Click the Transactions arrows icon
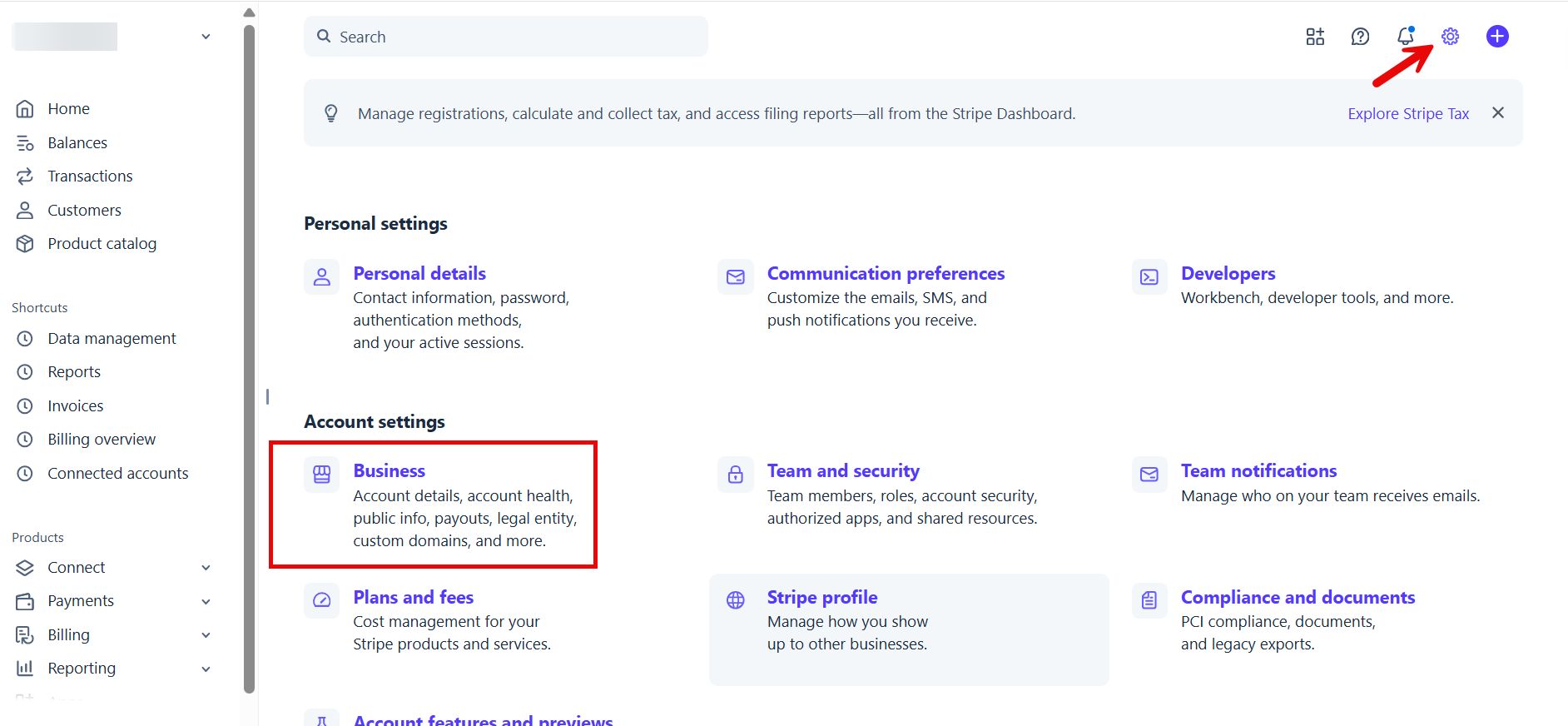This screenshot has height=726, width=1568. click(25, 177)
